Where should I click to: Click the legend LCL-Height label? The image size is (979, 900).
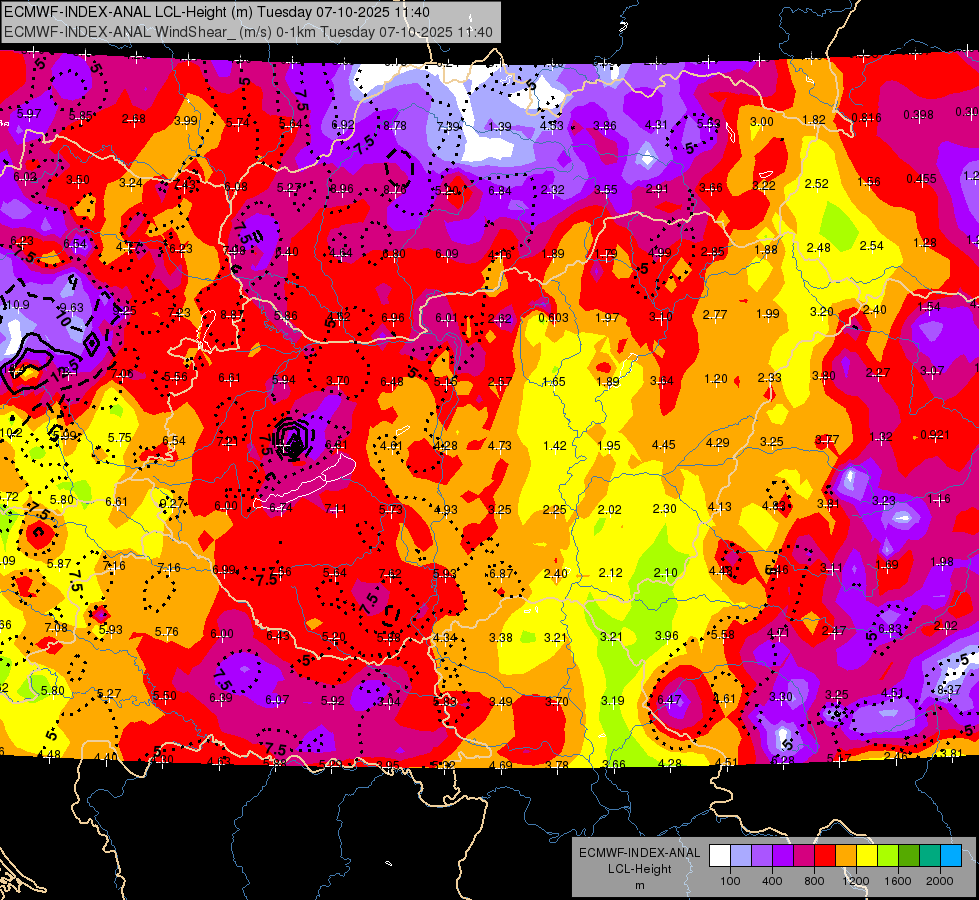coord(639,869)
